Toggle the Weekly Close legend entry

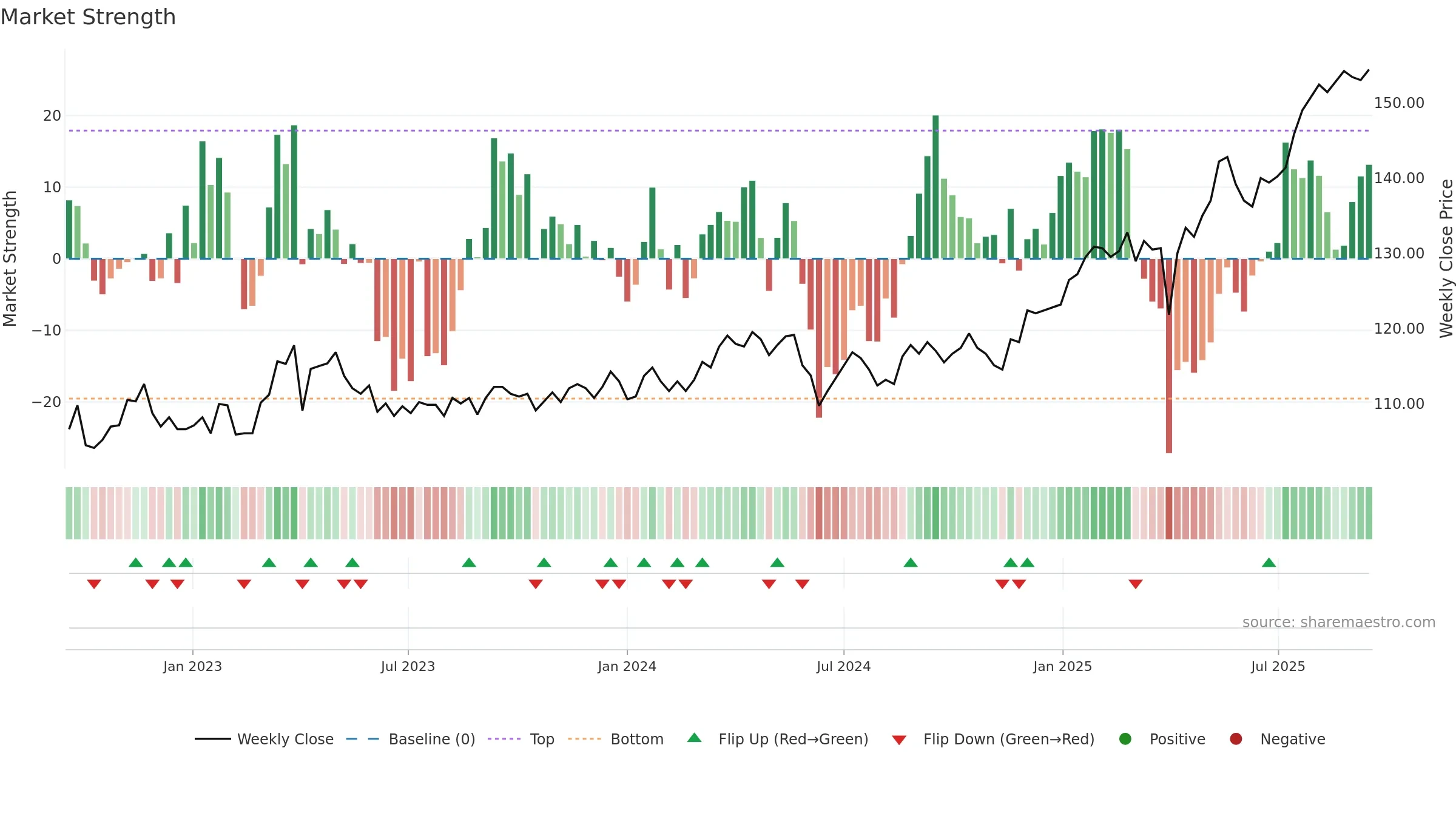pyautogui.click(x=264, y=739)
